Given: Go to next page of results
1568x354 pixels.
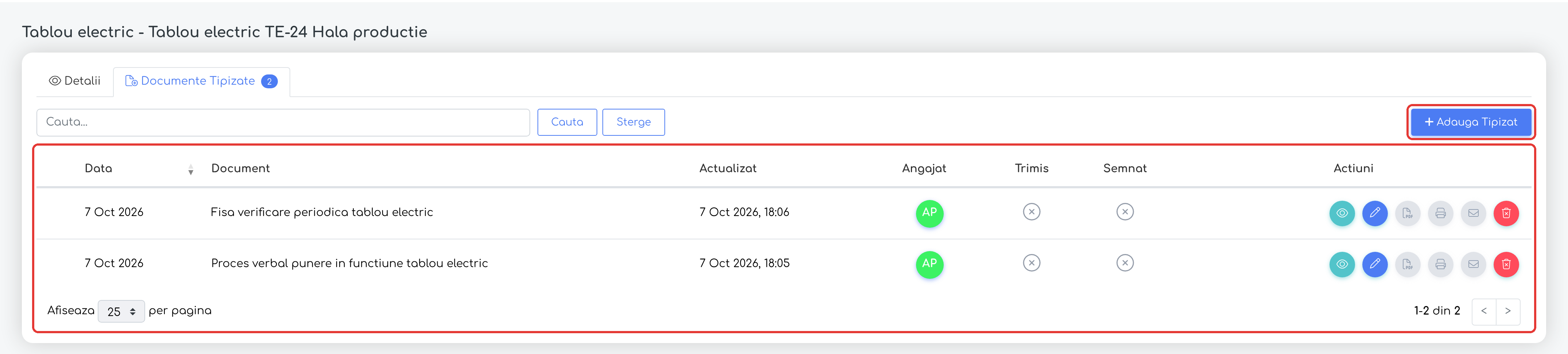Looking at the screenshot, I should click(x=1508, y=311).
